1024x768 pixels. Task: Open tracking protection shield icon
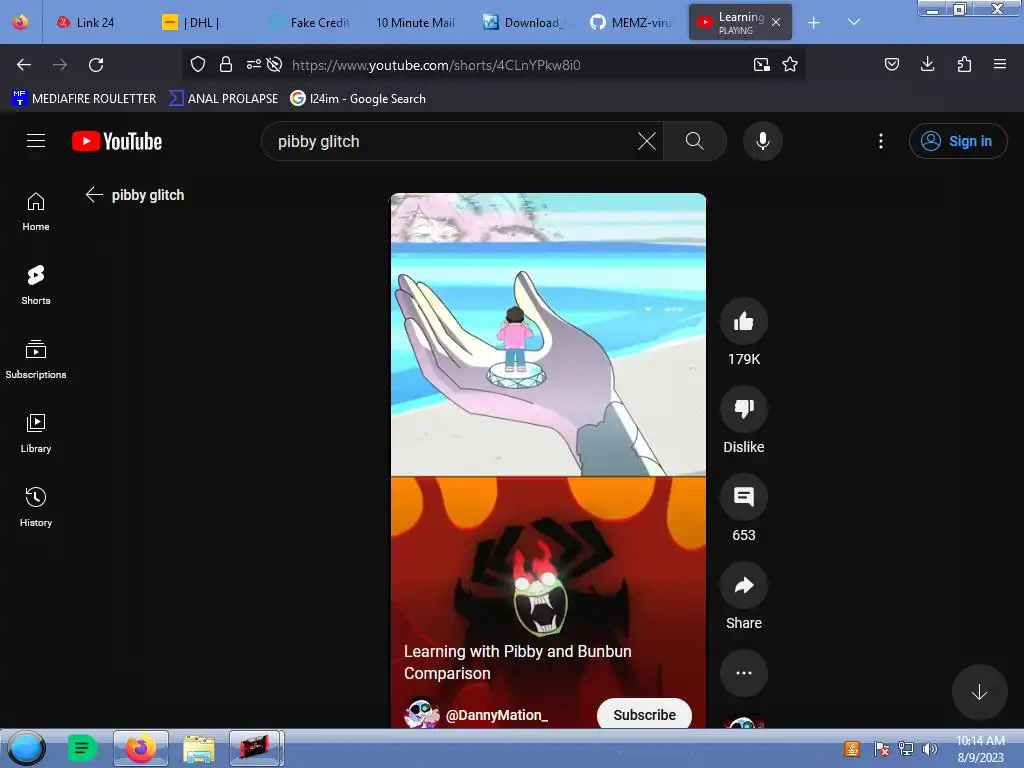coord(198,64)
